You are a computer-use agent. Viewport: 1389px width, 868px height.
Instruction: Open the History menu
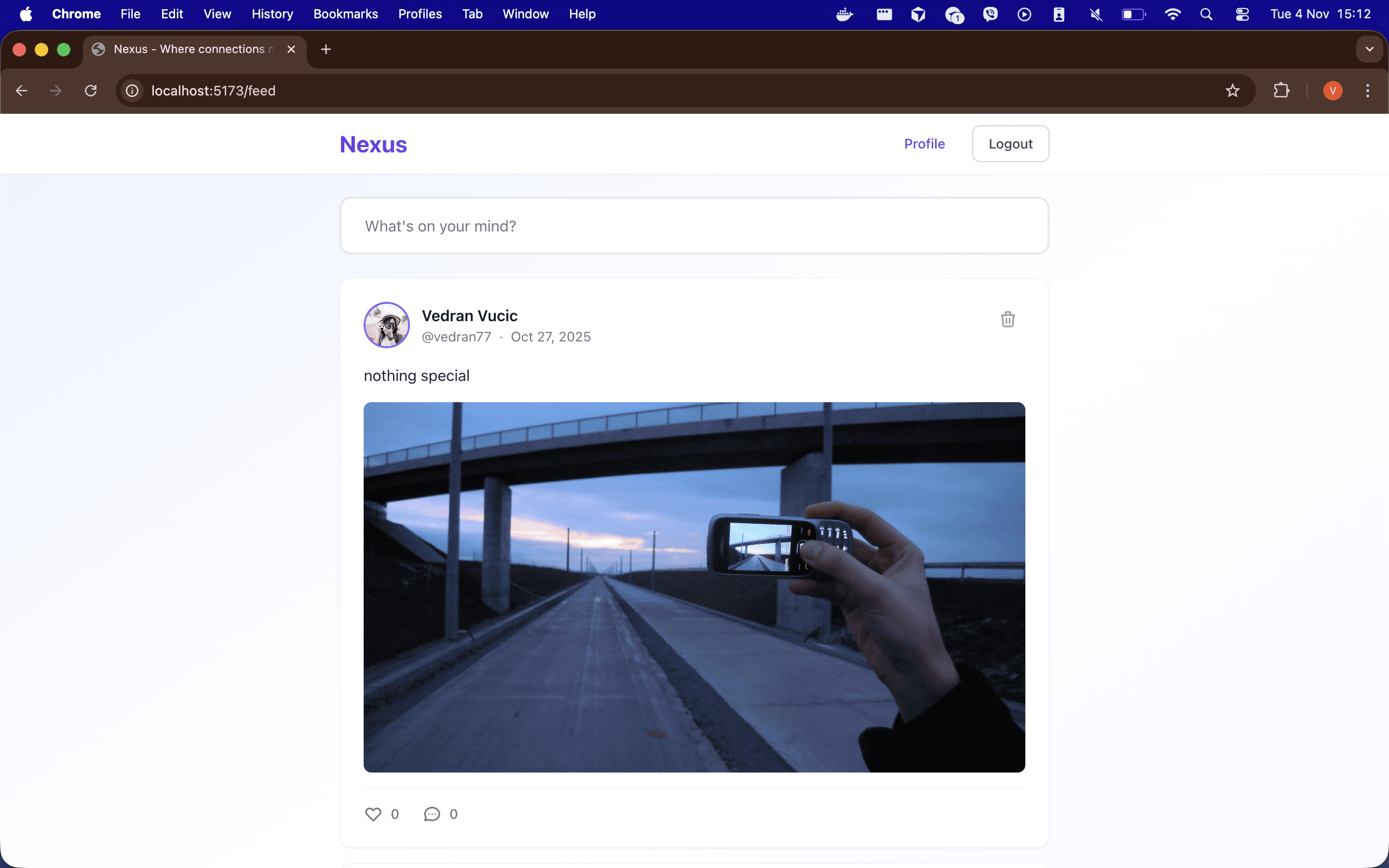point(272,14)
